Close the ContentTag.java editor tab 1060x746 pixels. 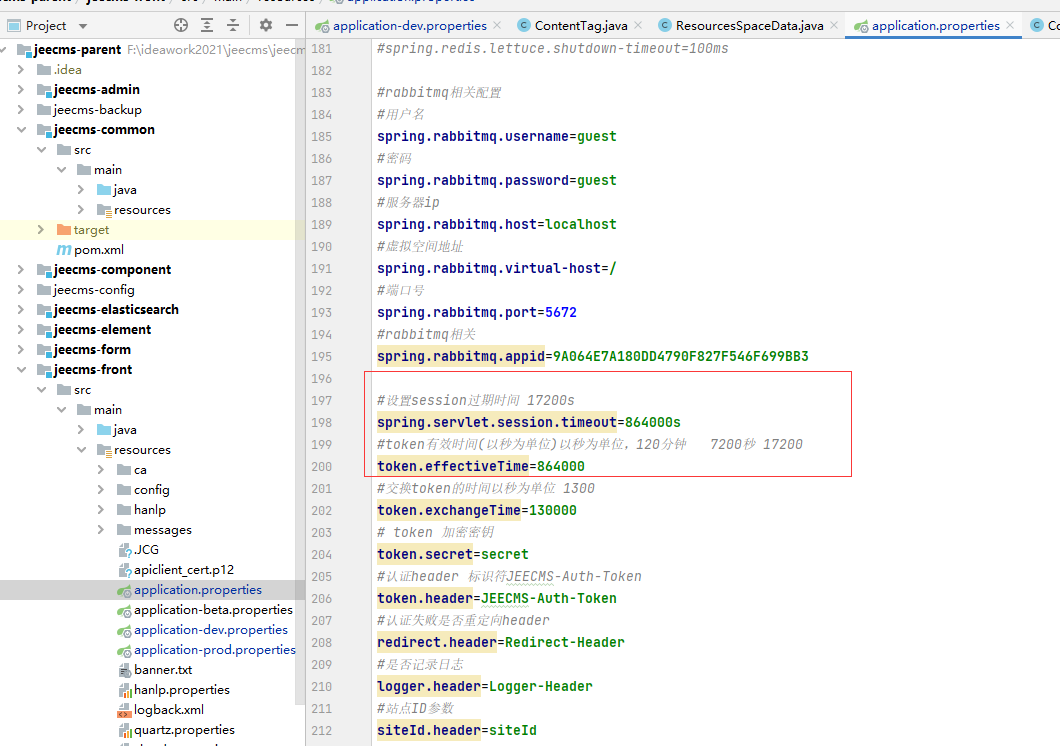click(x=636, y=25)
